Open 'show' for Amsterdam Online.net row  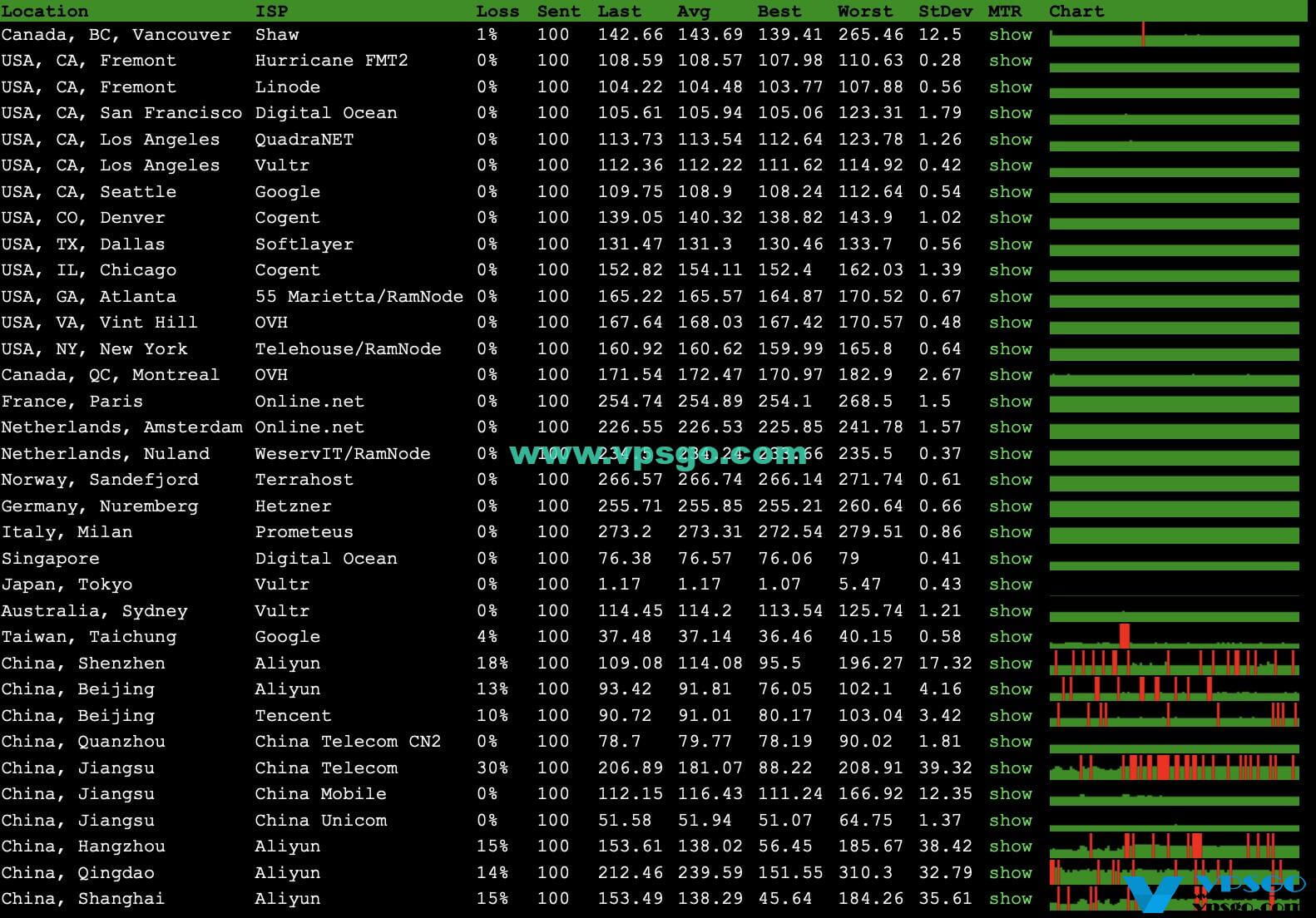pyautogui.click(x=1010, y=427)
